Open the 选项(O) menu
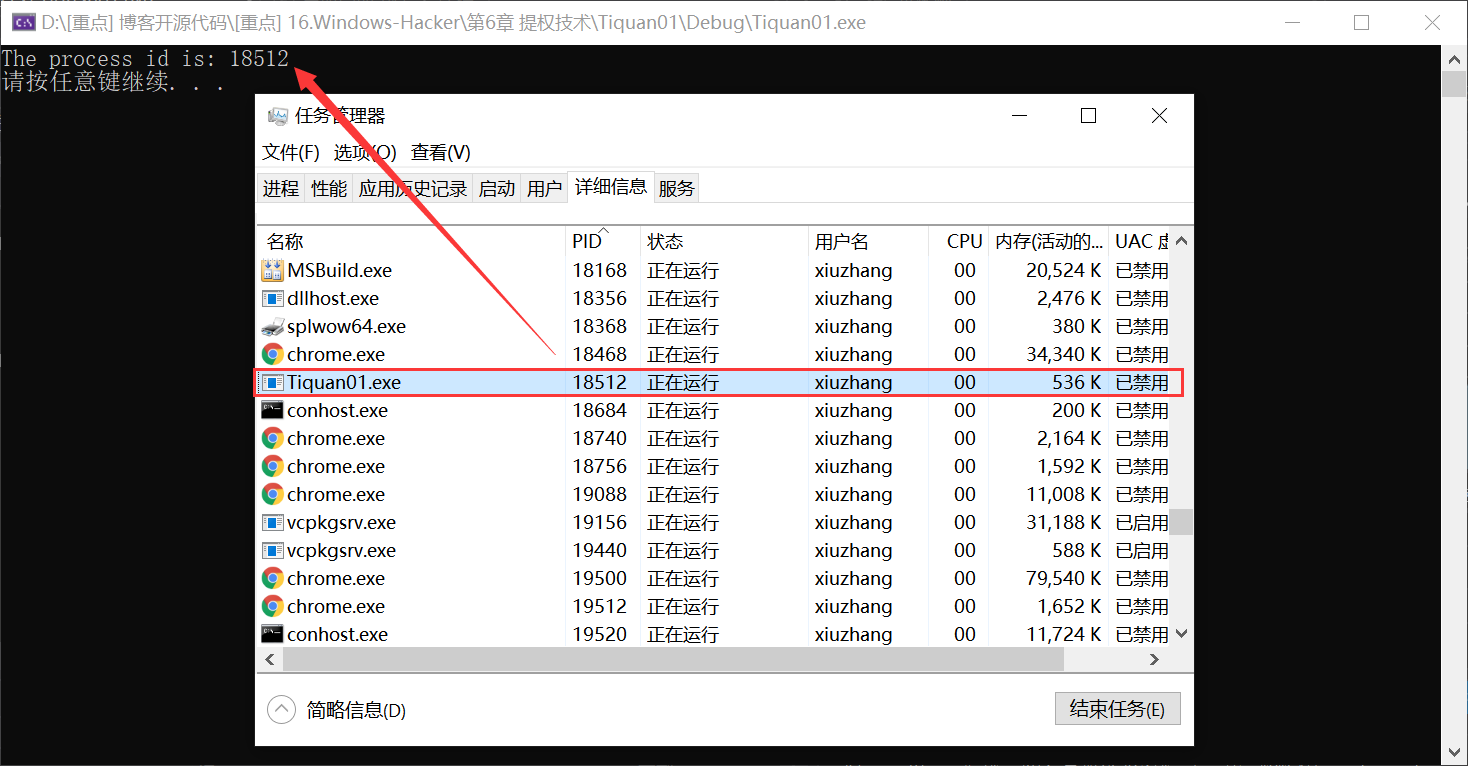This screenshot has height=766, width=1468. 365,152
